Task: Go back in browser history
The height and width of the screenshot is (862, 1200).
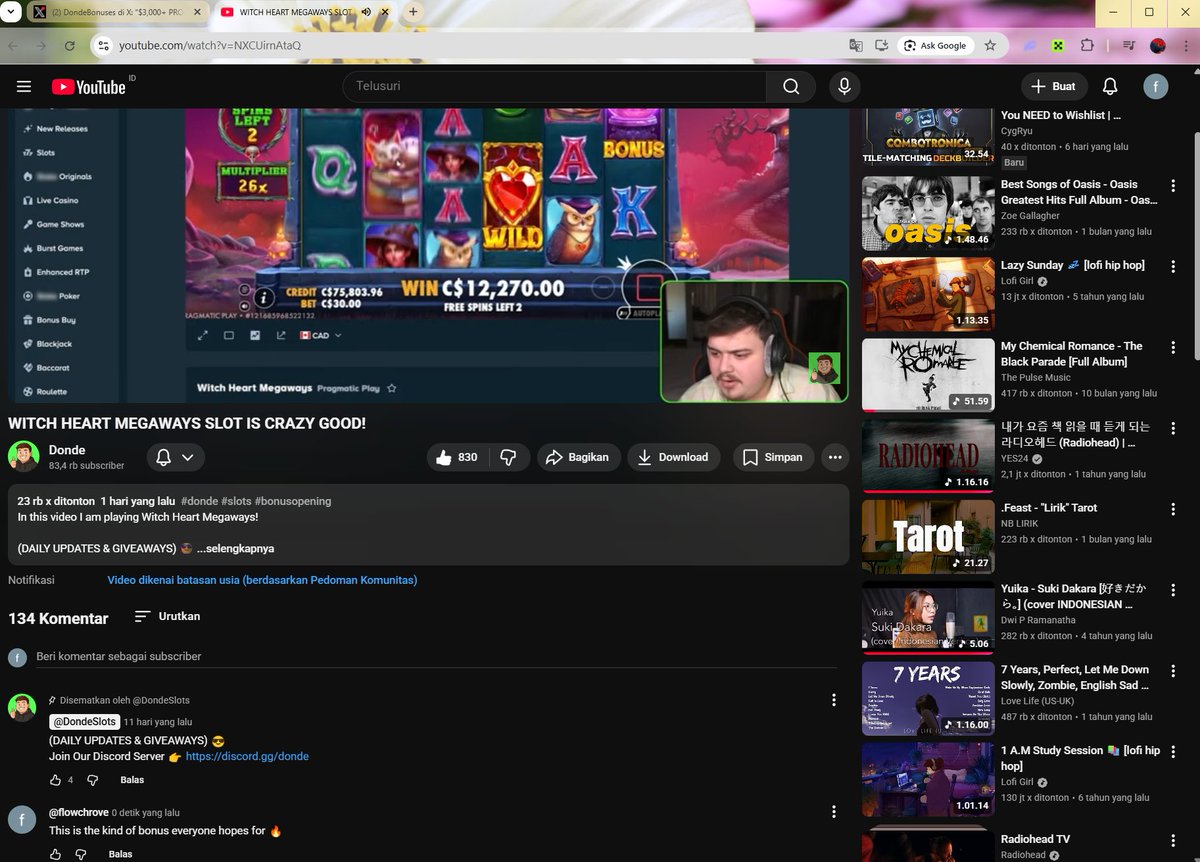Action: 13,45
